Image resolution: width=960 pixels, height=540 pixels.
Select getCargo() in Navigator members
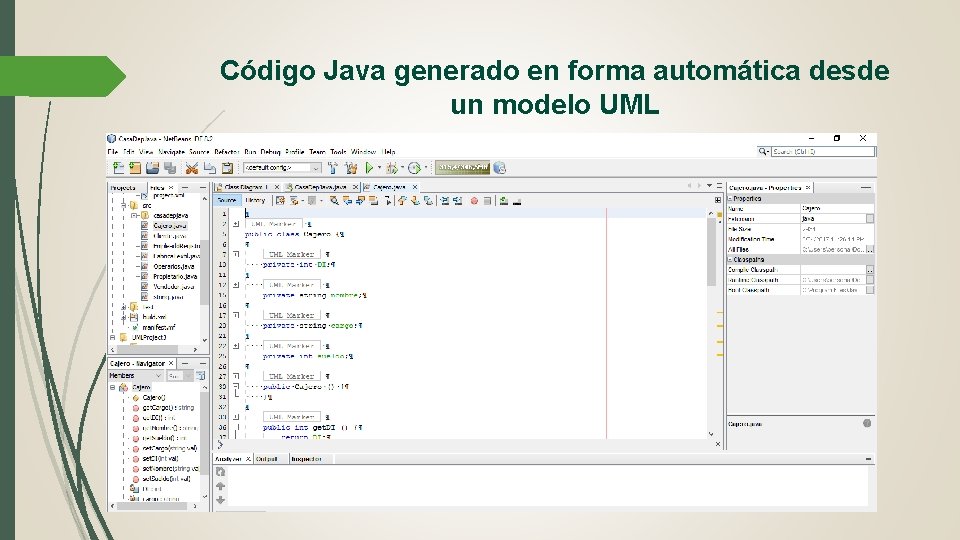pos(168,407)
